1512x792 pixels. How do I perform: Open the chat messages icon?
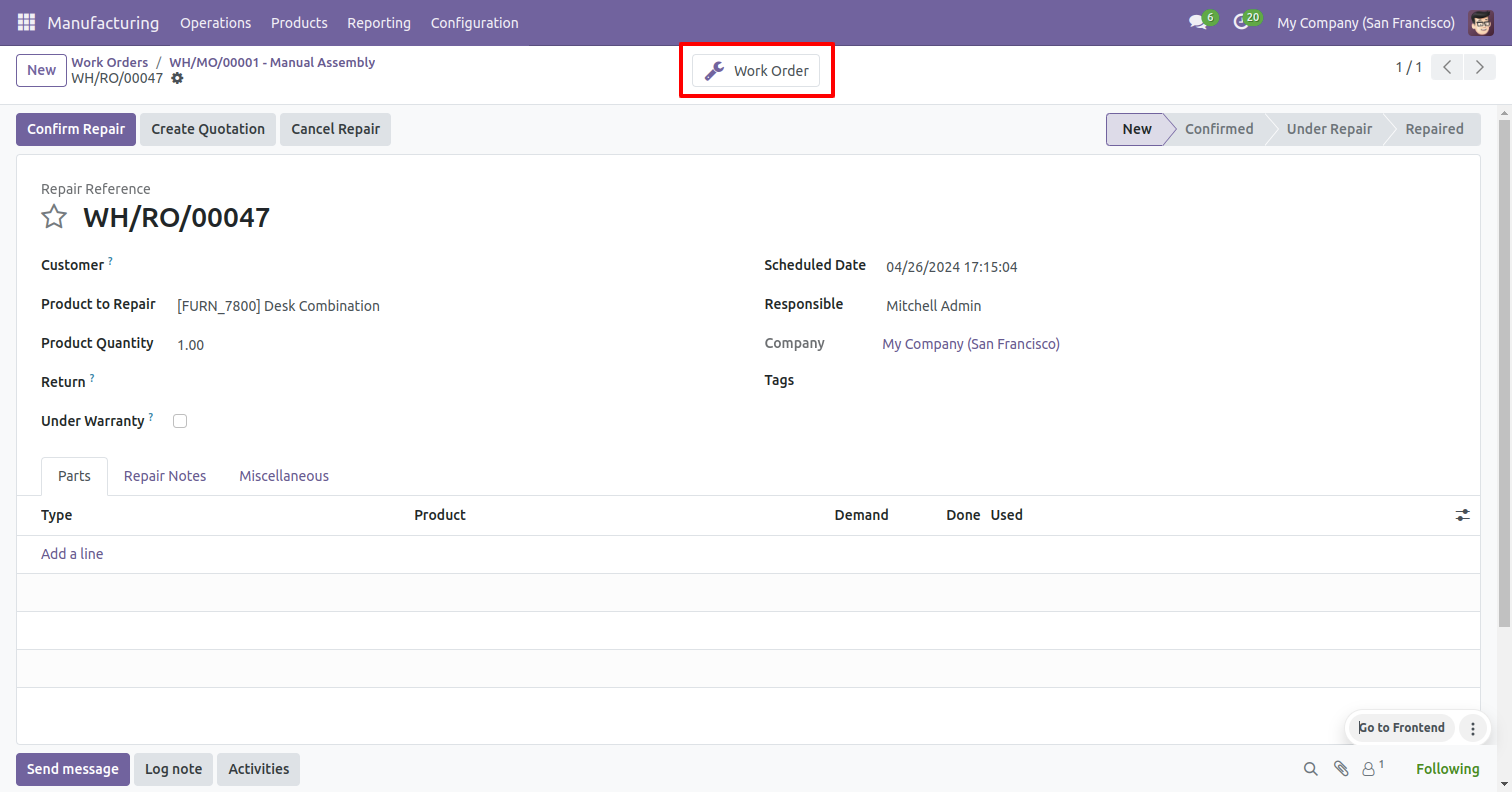click(x=1197, y=22)
